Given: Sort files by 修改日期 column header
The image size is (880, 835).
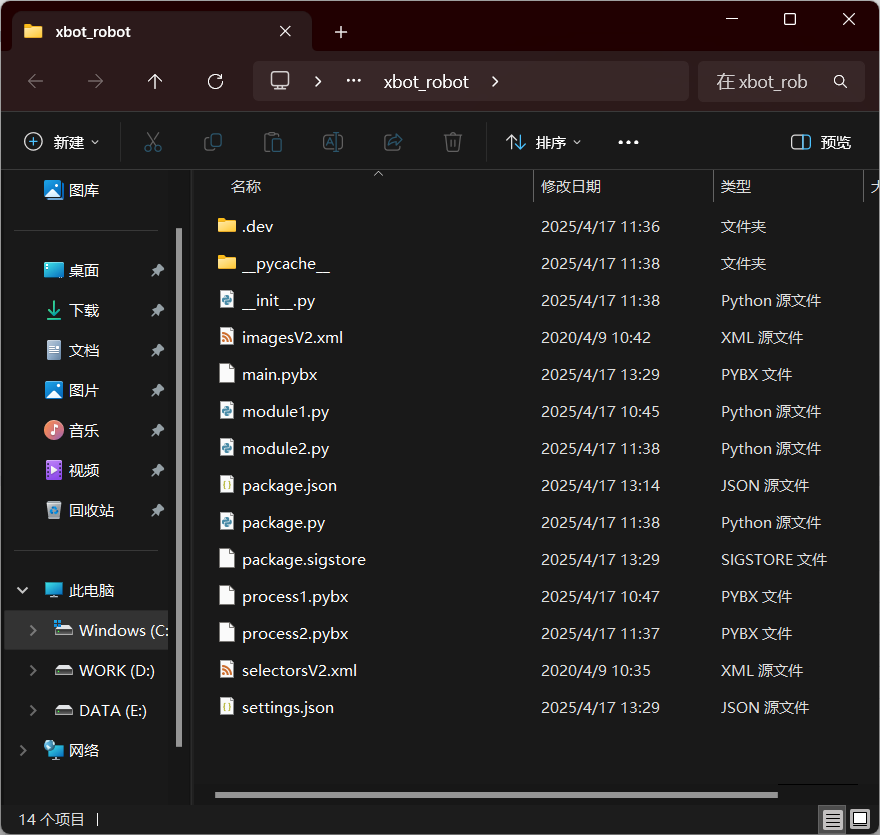Looking at the screenshot, I should [x=571, y=187].
